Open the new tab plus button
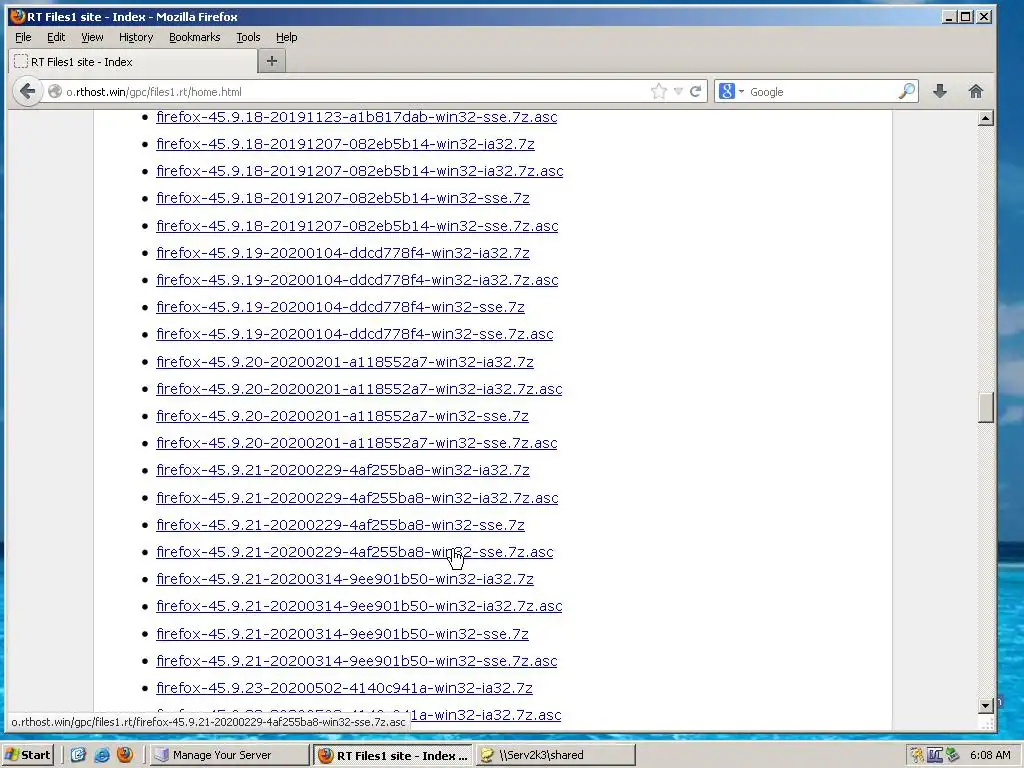The height and width of the screenshot is (768, 1024). point(272,61)
